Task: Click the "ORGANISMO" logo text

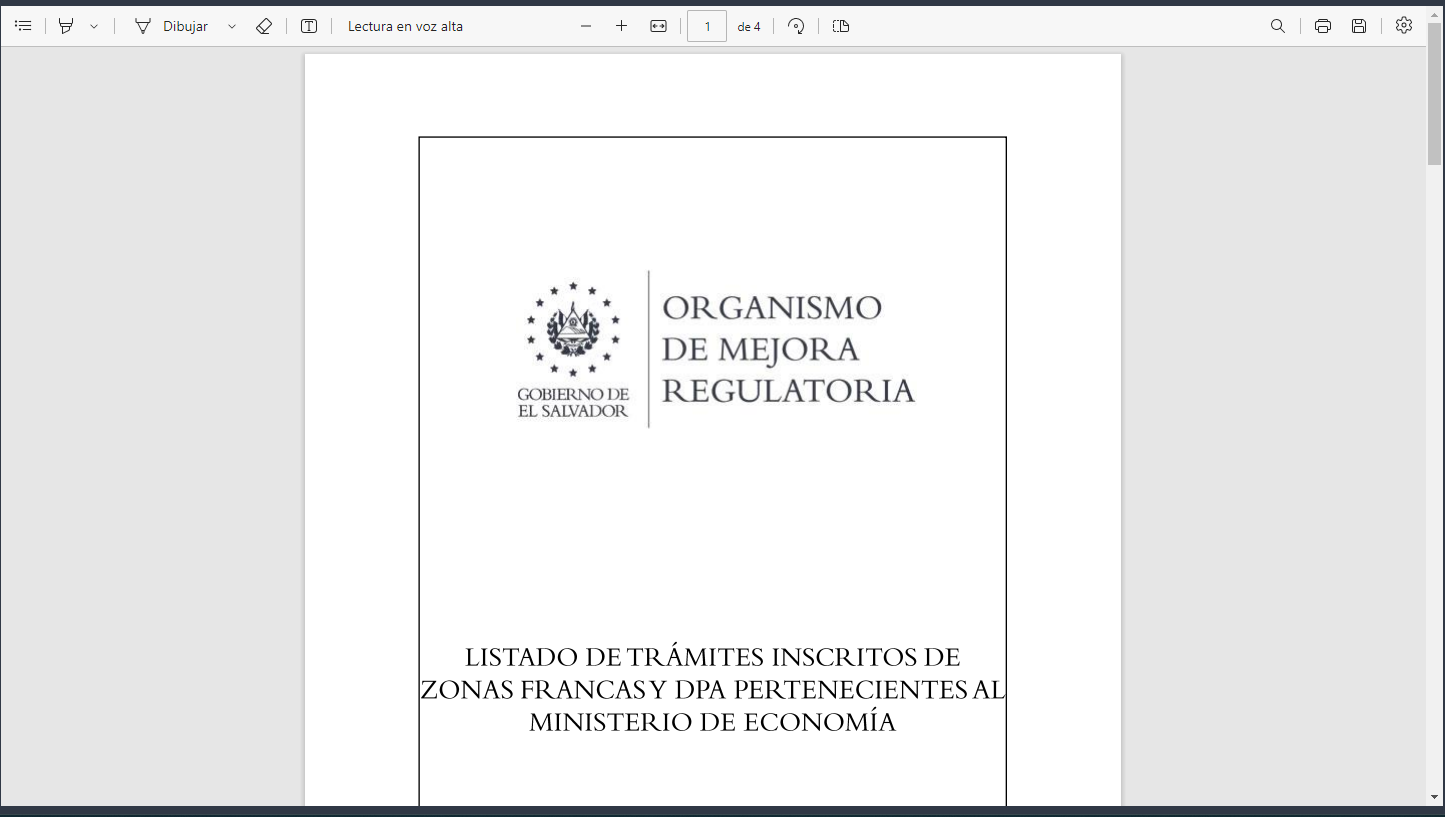Action: point(772,307)
